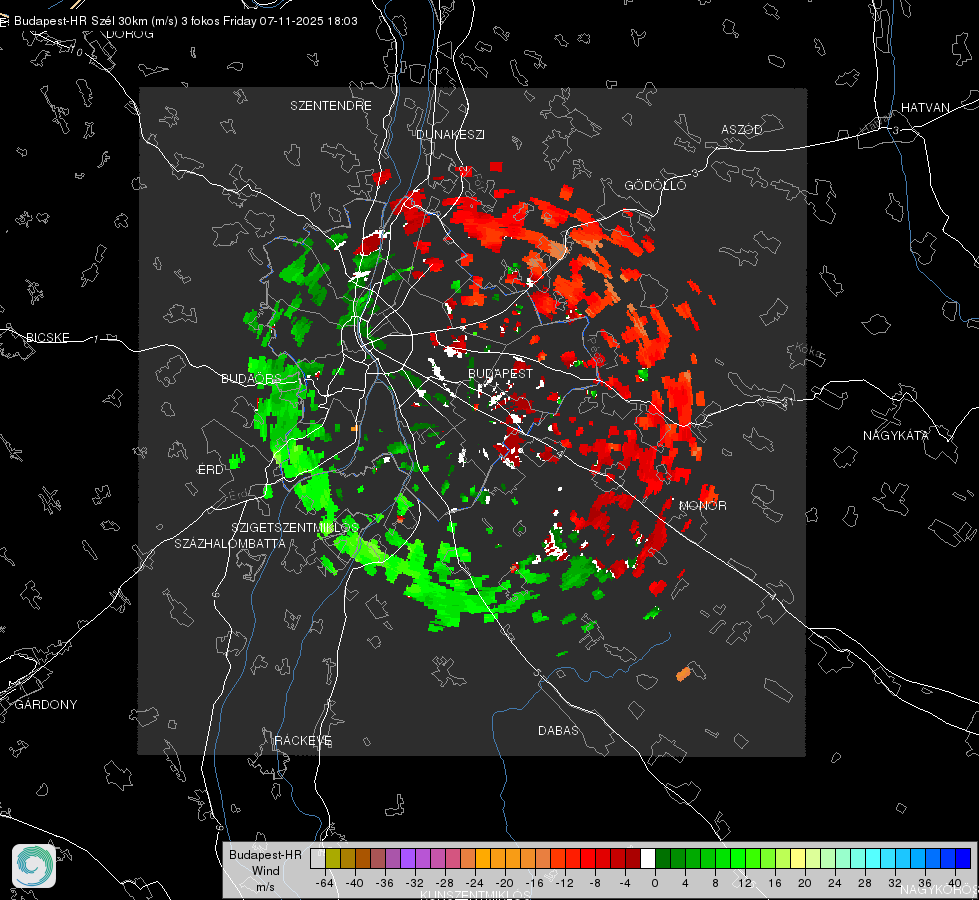Click the DUNAKESZI town label
This screenshot has width=979, height=900.
pos(450,135)
